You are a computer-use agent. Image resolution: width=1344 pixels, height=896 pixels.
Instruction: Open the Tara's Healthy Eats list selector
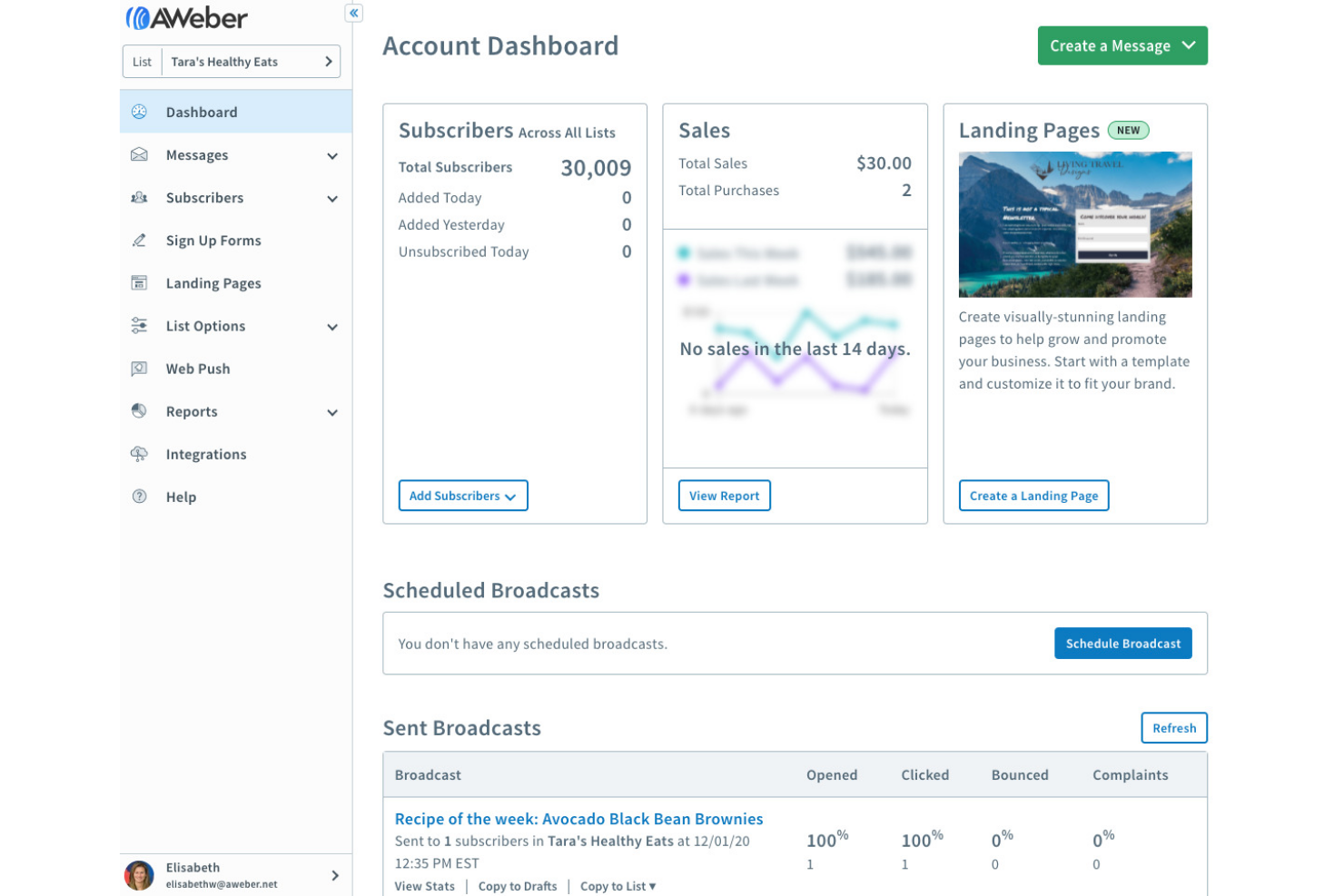tap(232, 61)
